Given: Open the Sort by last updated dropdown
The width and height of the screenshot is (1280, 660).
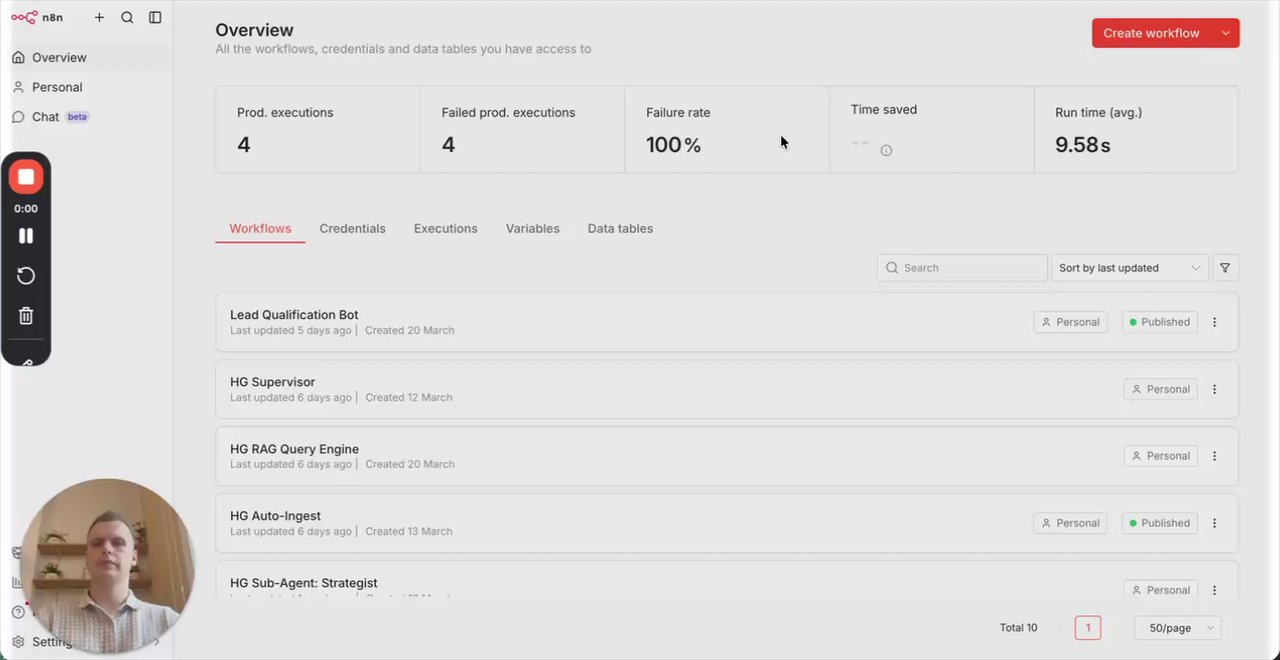Looking at the screenshot, I should (x=1129, y=268).
